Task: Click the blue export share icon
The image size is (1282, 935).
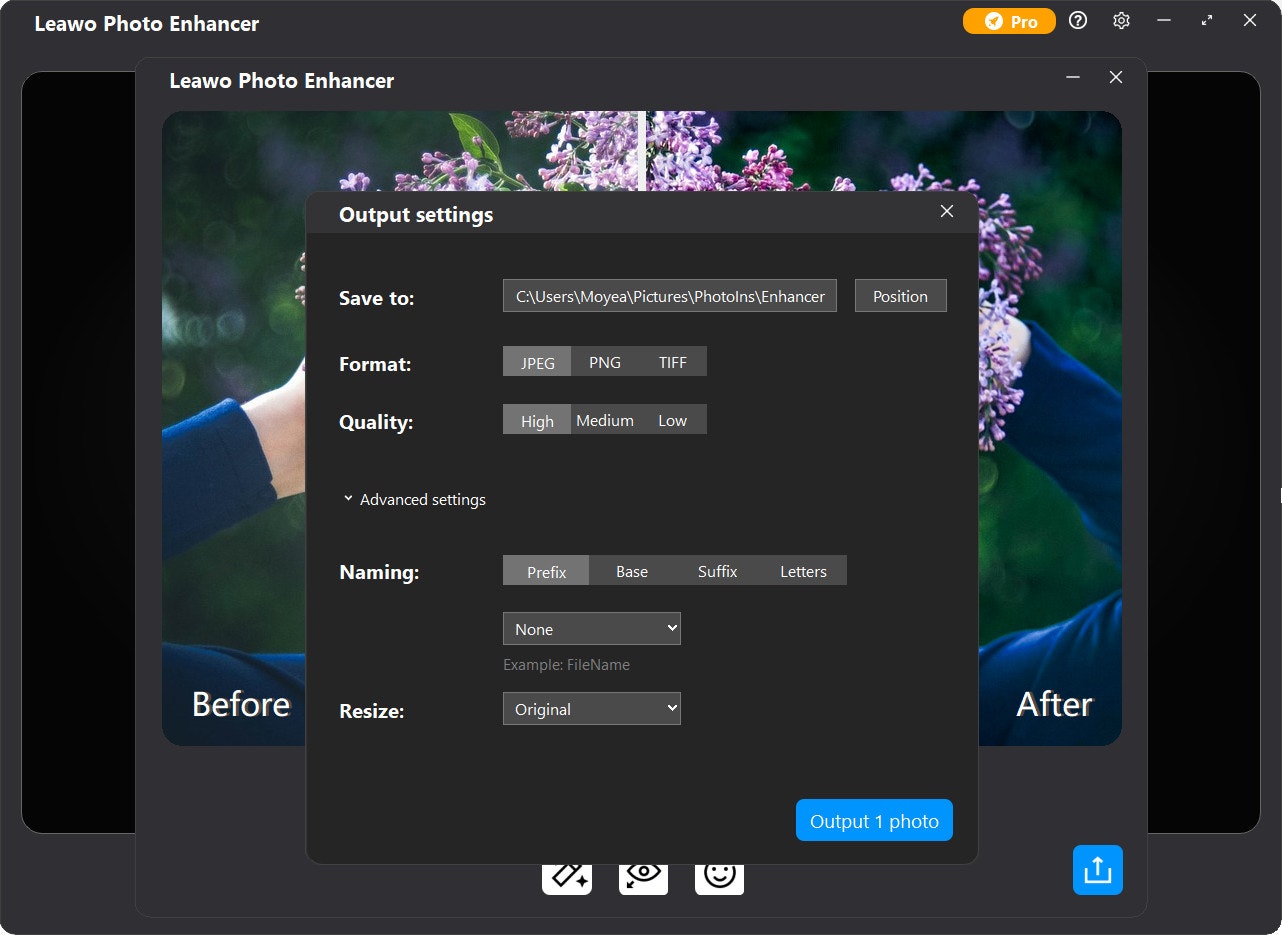Action: click(1098, 870)
